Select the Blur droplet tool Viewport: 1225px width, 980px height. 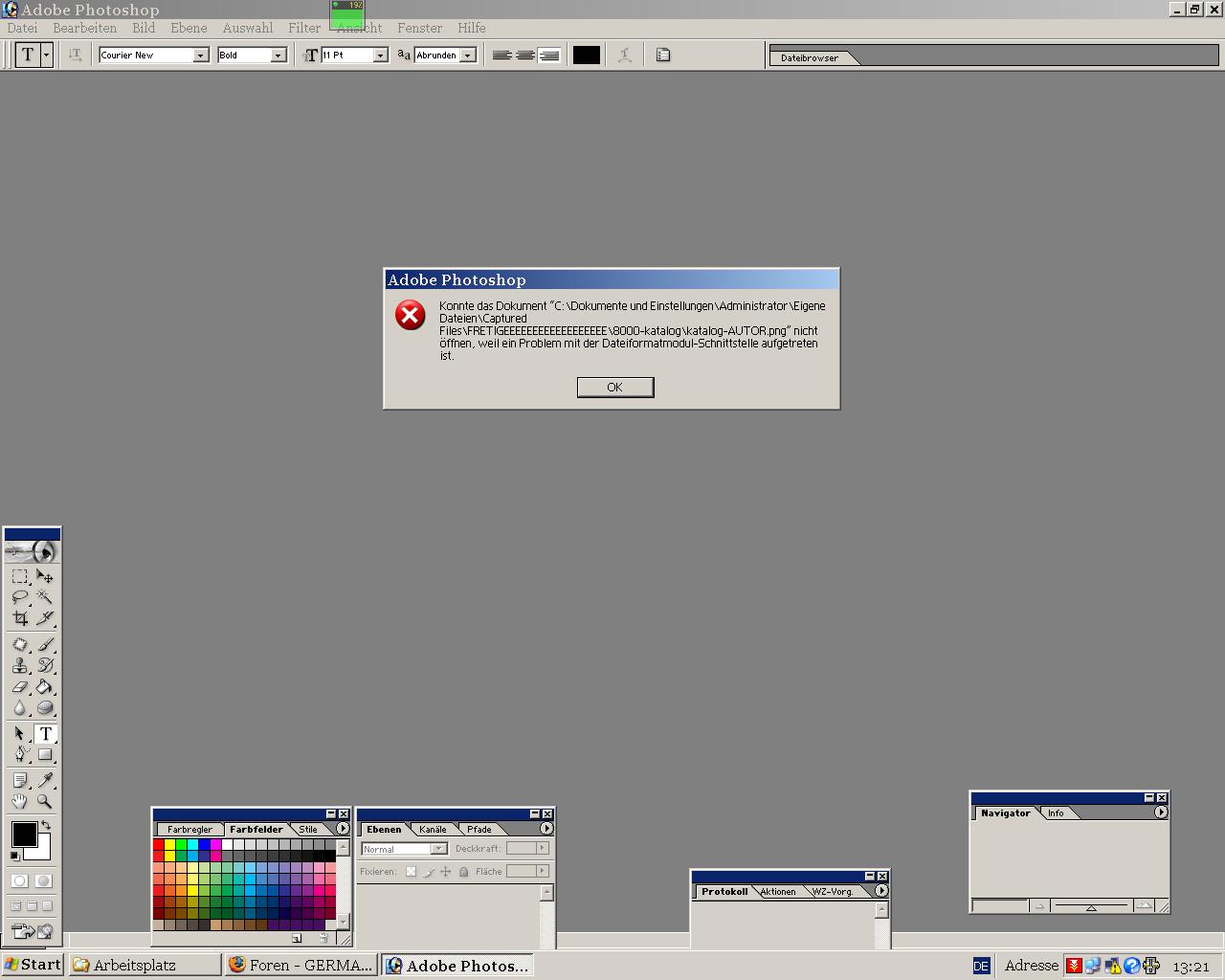tap(19, 708)
